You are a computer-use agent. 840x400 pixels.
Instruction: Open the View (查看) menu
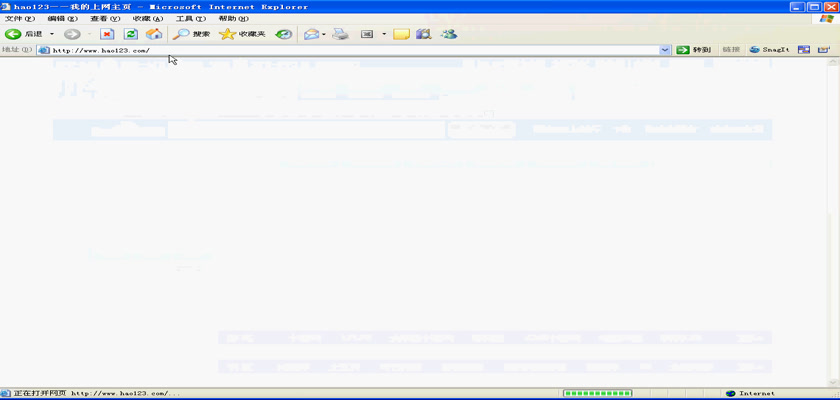point(105,19)
